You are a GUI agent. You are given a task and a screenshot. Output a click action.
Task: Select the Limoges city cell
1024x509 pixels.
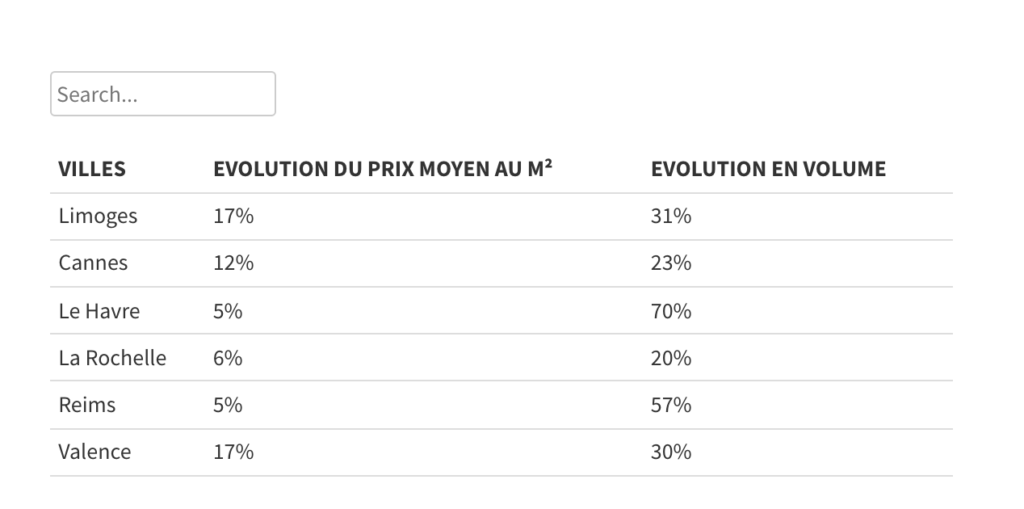tap(98, 216)
